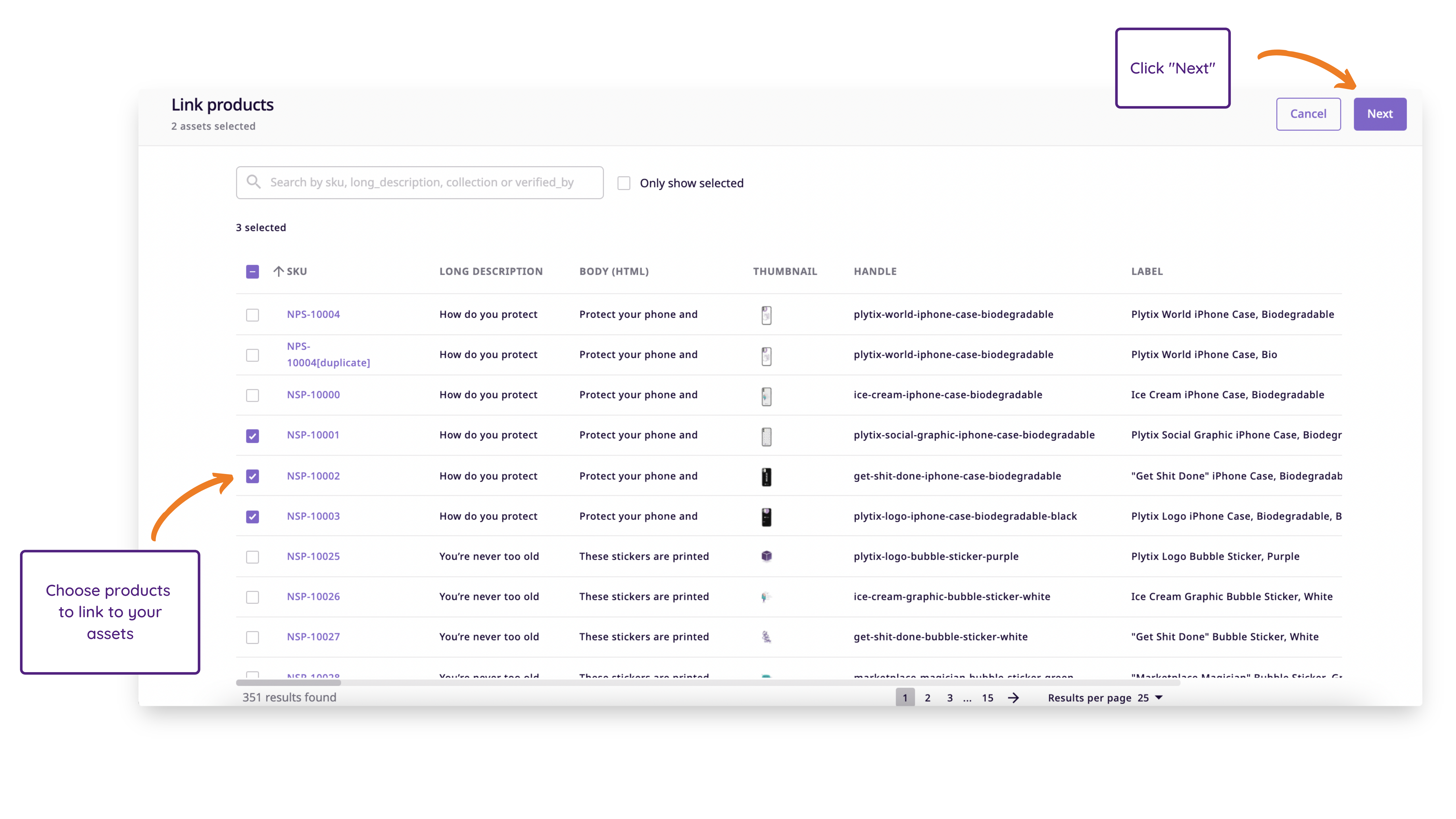Image resolution: width=1456 pixels, height=819 pixels.
Task: Open thumbnail of NSP-10026 product
Action: [x=766, y=597]
